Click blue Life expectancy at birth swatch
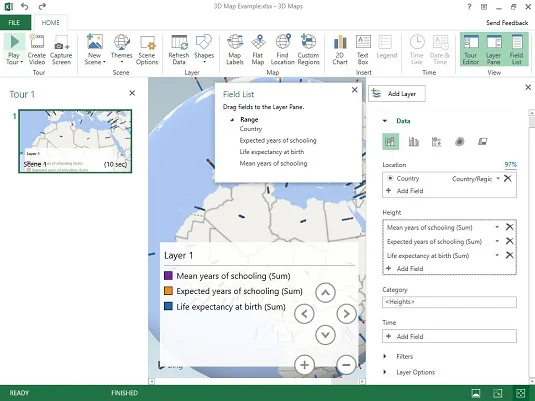 tap(168, 306)
